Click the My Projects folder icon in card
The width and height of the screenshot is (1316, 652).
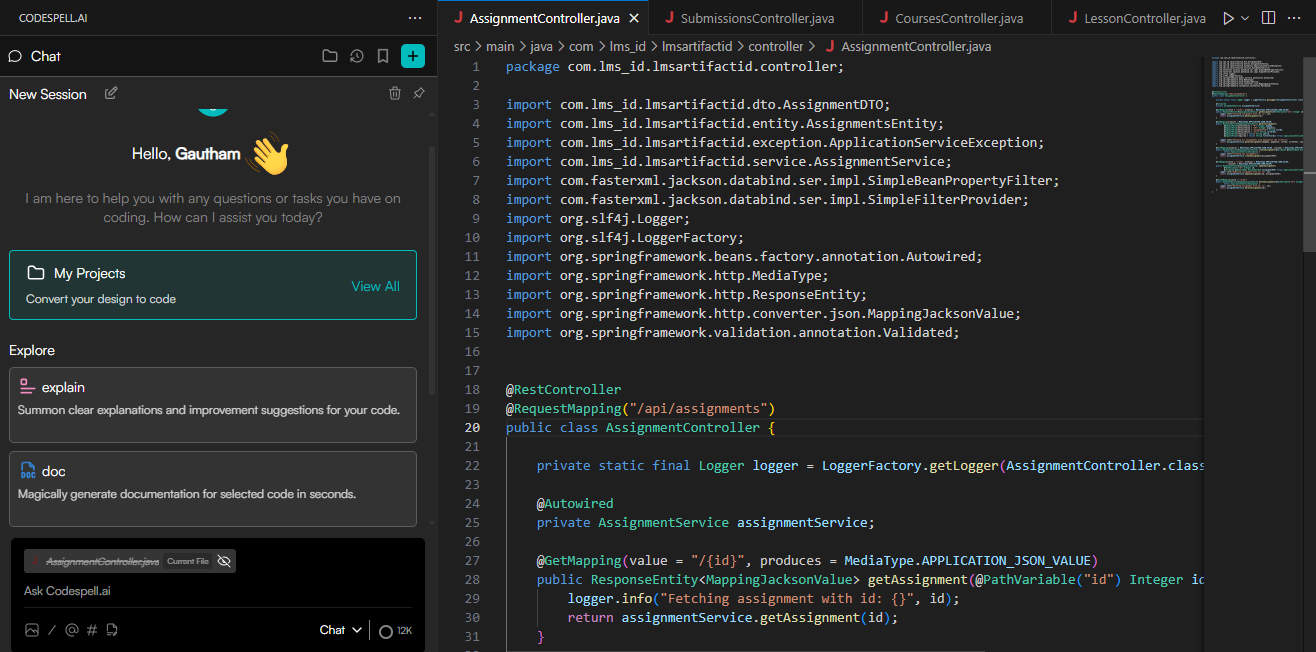tap(36, 273)
